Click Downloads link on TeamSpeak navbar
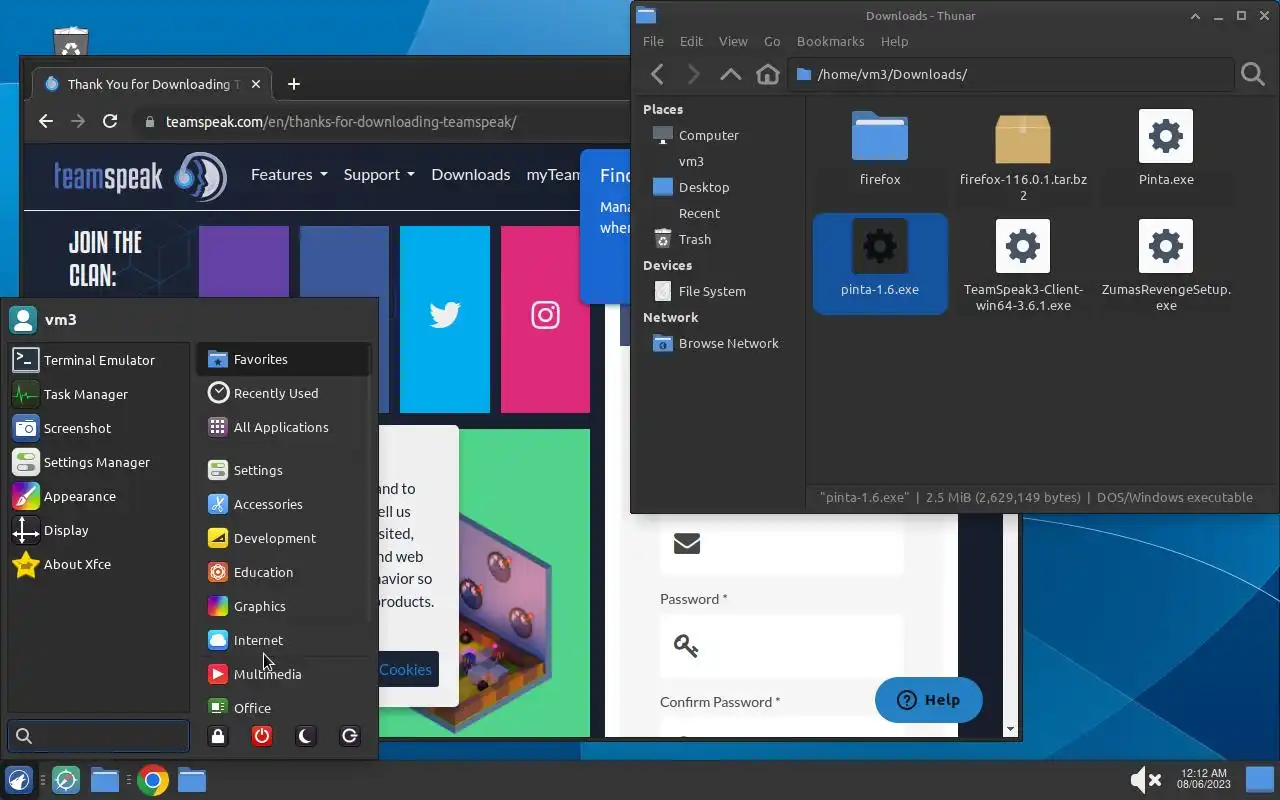The width and height of the screenshot is (1280, 800). point(471,174)
